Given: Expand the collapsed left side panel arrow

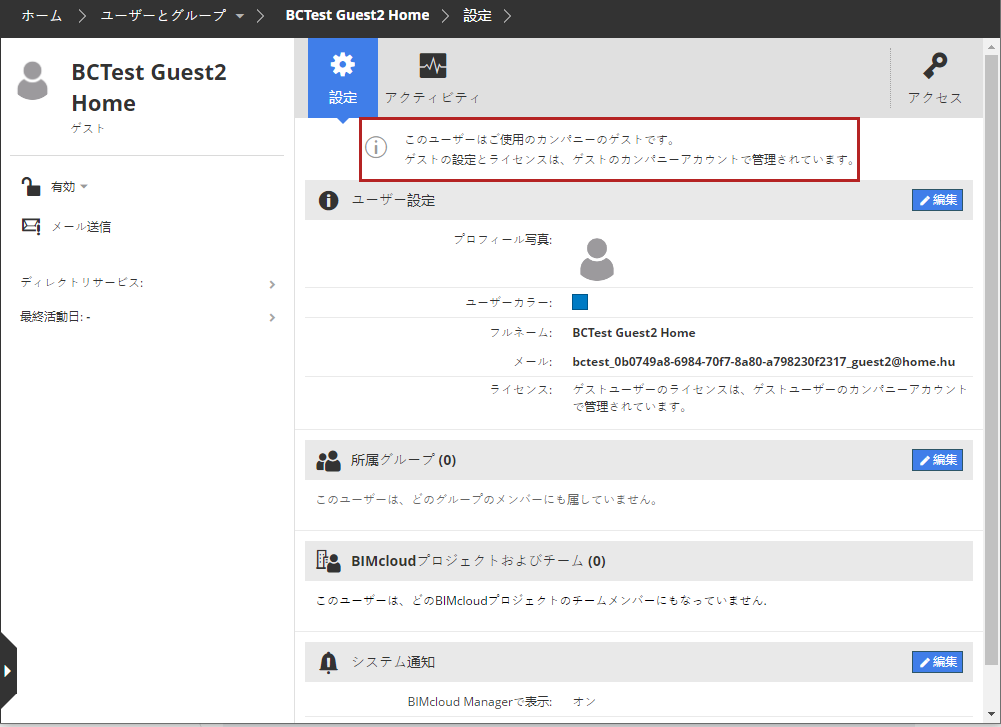Looking at the screenshot, I should [8, 671].
